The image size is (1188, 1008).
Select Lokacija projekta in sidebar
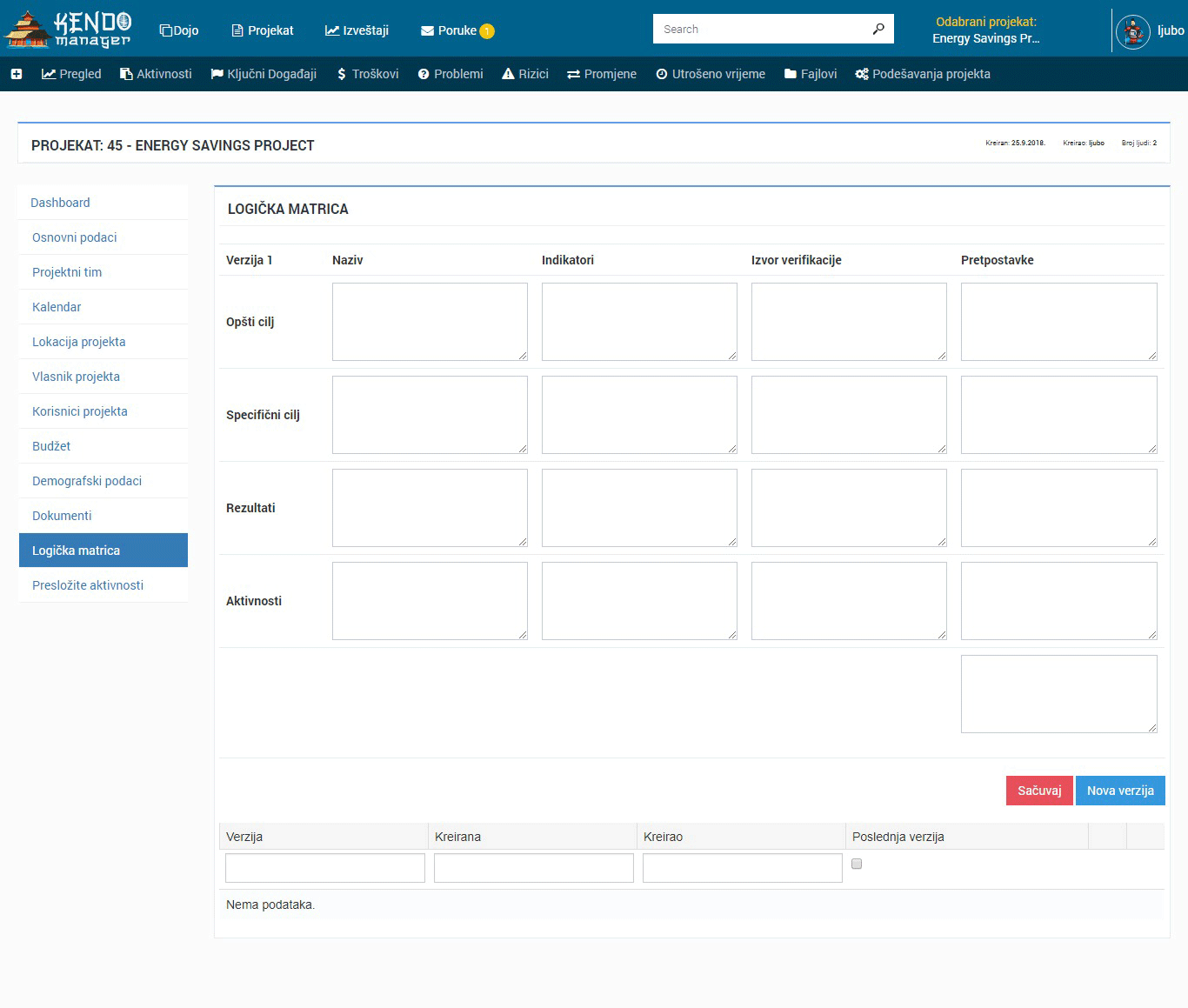tap(103, 342)
